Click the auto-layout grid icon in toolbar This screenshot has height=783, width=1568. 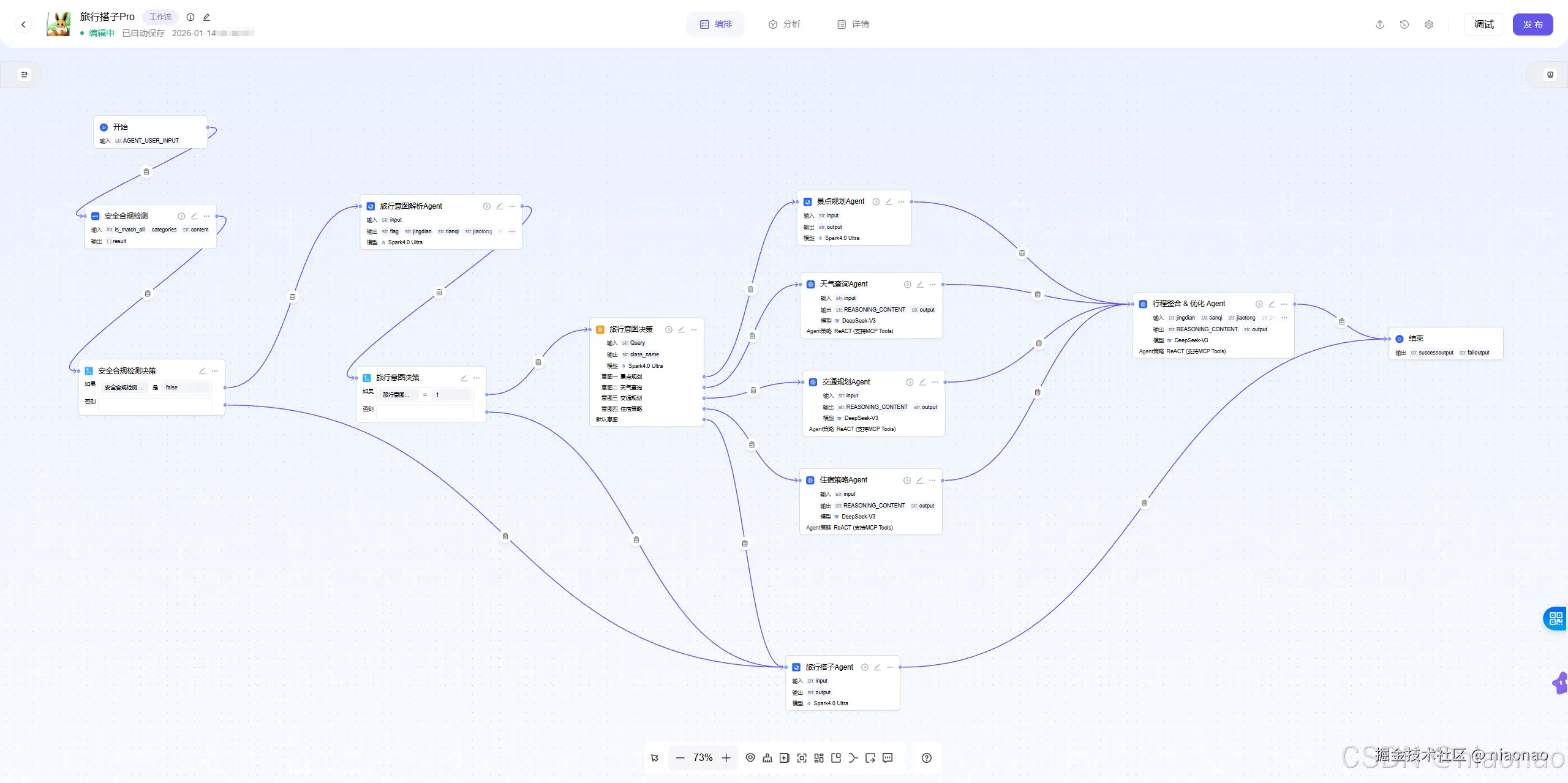coord(819,758)
